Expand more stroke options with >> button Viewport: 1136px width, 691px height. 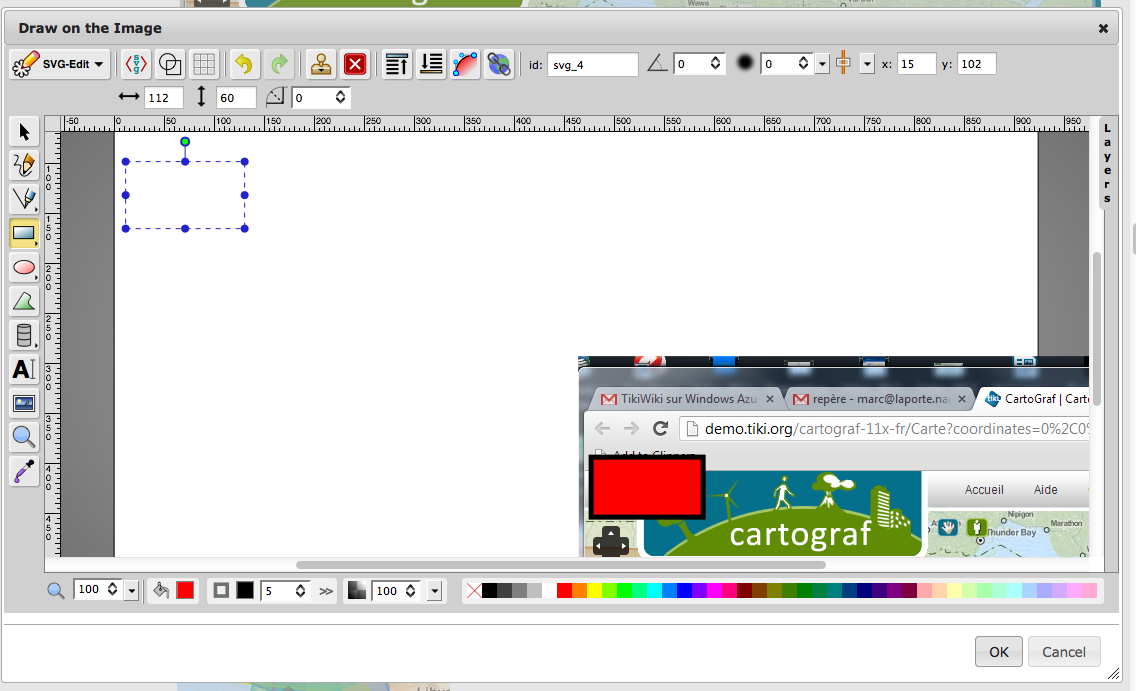coord(326,591)
